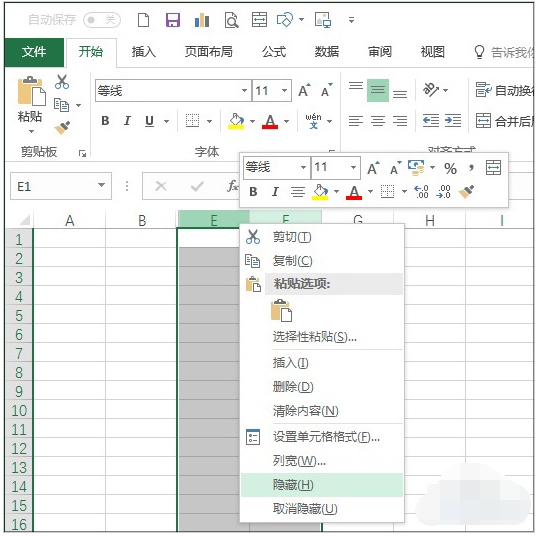
Task: Open mini toolbar font size dropdown
Action: [353, 167]
